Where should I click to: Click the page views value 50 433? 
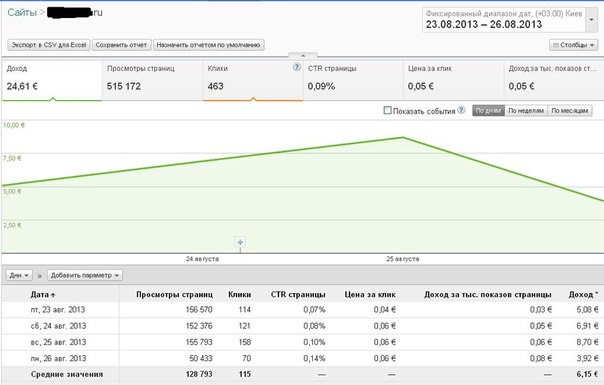[201, 358]
